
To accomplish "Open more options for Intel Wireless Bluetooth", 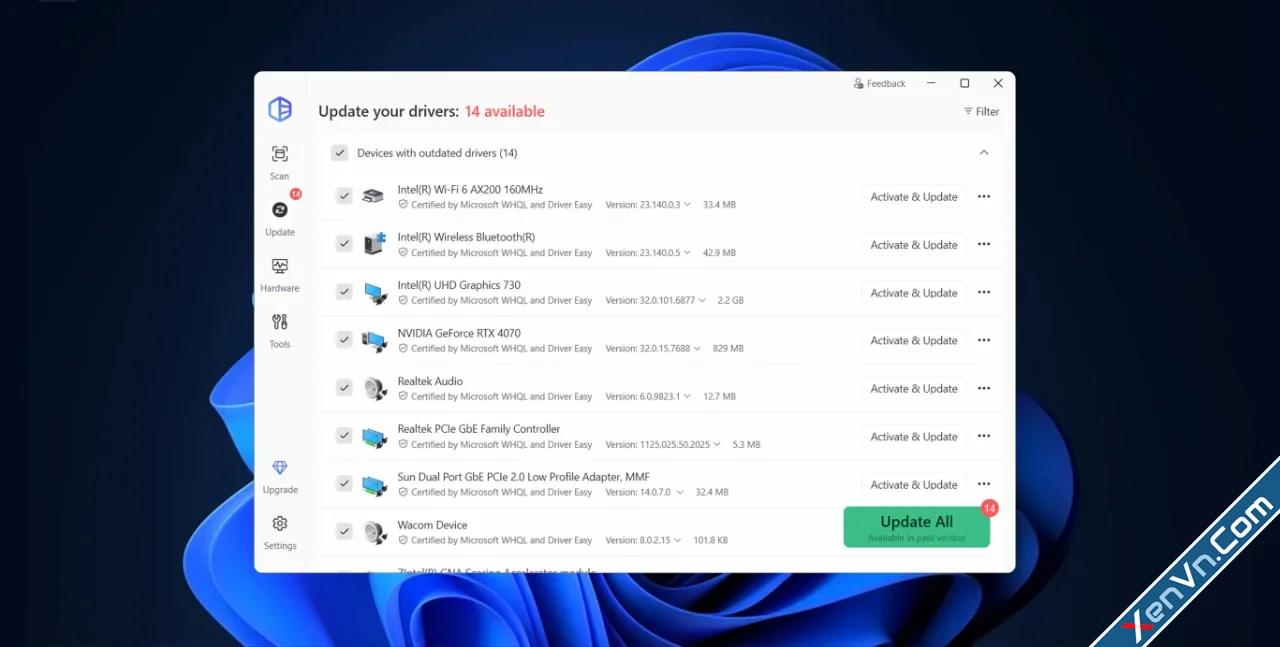I will click(x=984, y=245).
